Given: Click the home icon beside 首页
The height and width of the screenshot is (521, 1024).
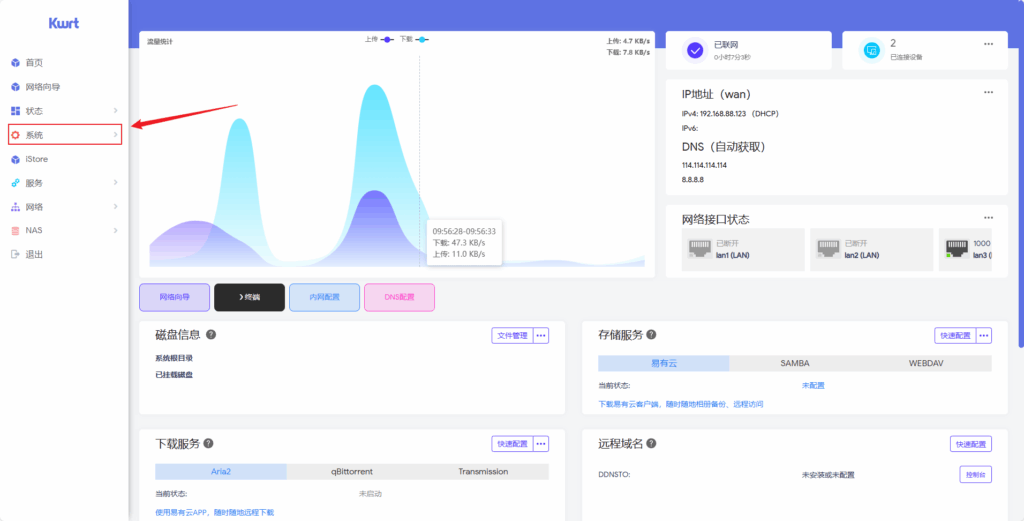Looking at the screenshot, I should 15,62.
